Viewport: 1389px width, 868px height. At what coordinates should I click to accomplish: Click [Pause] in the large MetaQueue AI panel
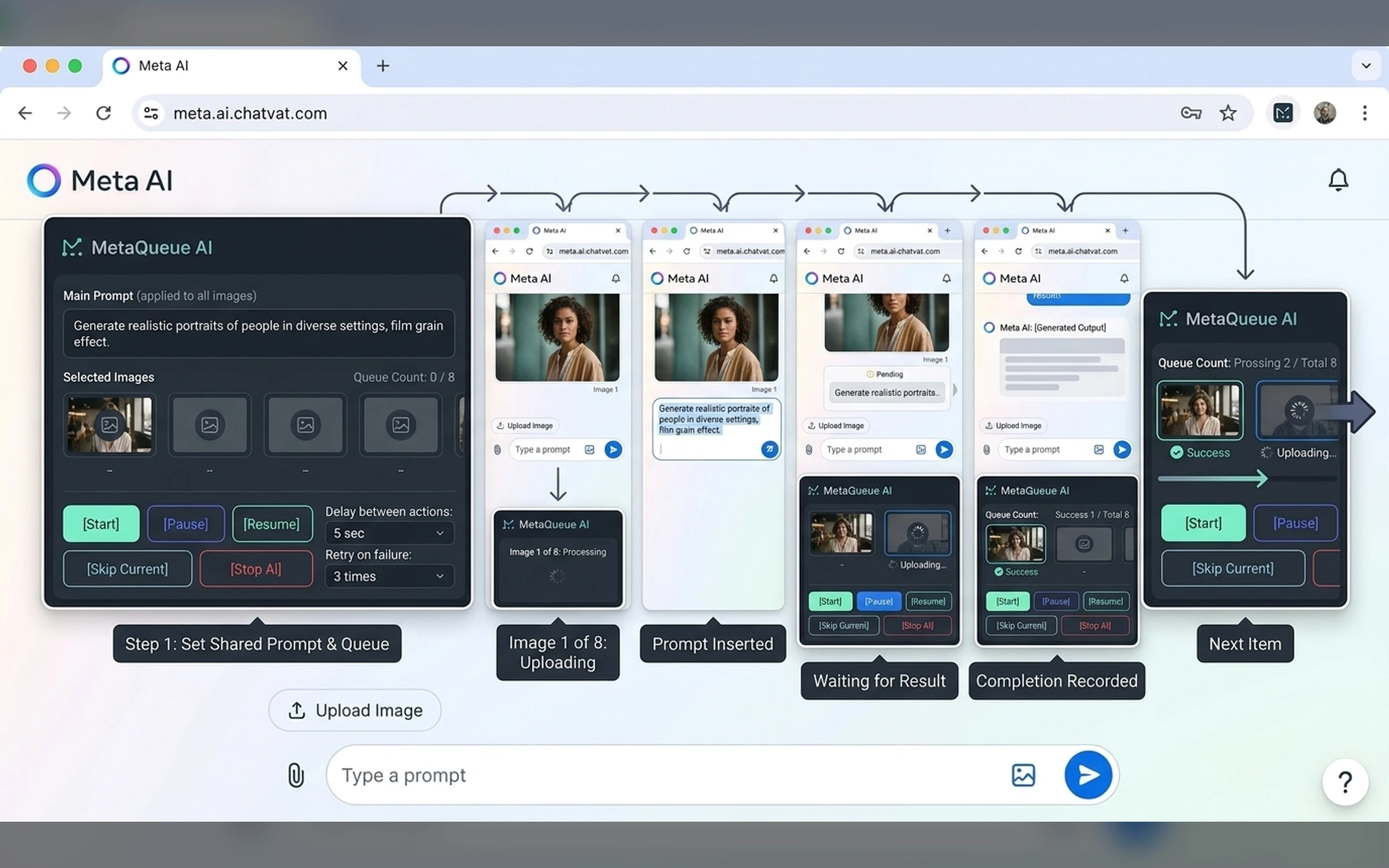[x=185, y=524]
